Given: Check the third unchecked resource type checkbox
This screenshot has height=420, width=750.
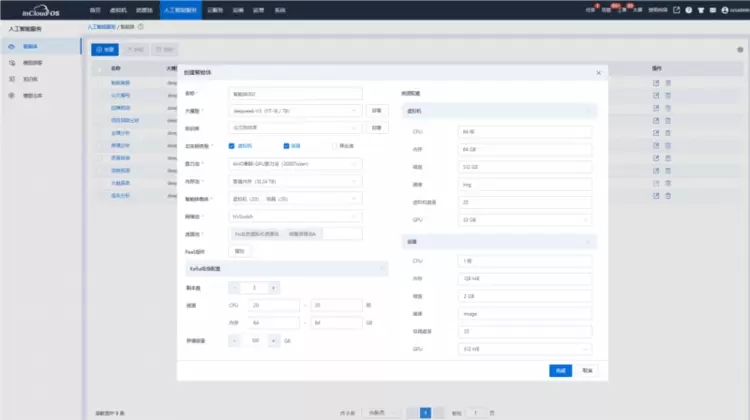Looking at the screenshot, I should click(x=335, y=146).
